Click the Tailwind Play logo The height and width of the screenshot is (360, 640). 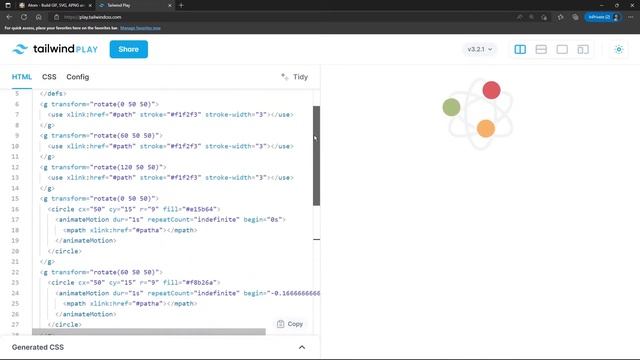click(x=55, y=49)
